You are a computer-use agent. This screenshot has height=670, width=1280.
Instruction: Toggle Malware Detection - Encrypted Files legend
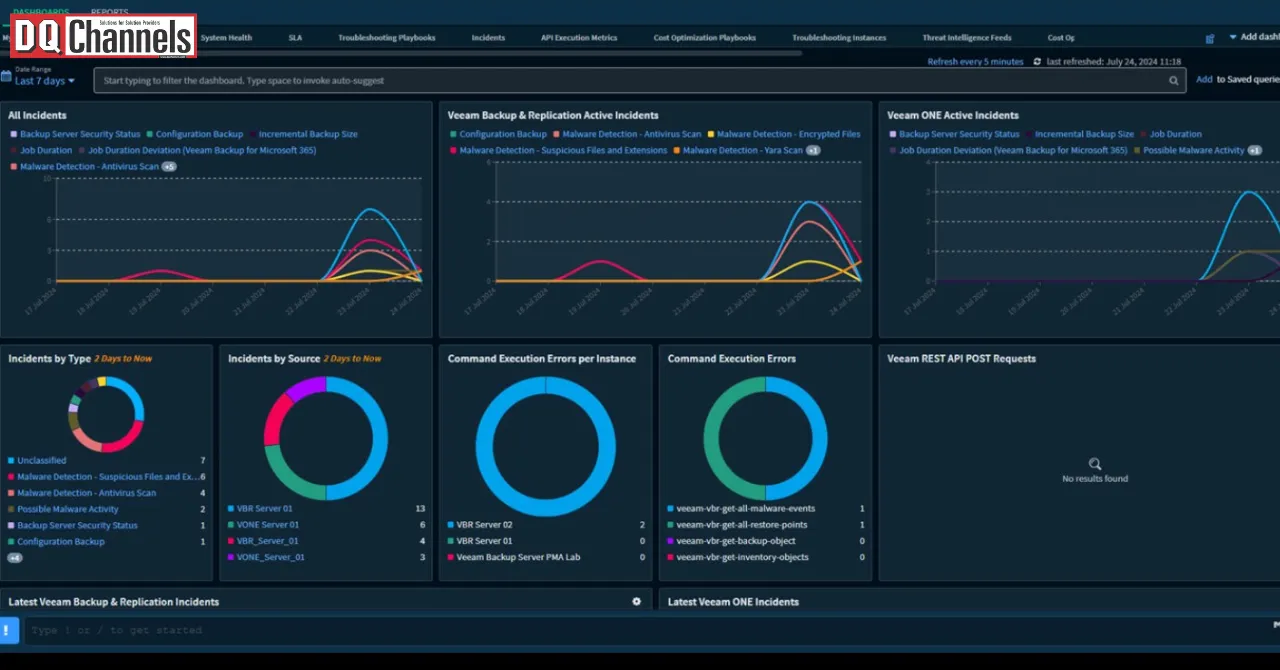coord(783,134)
